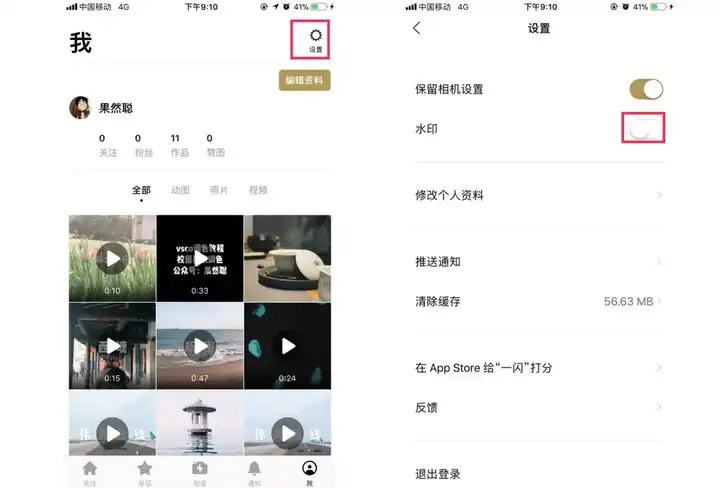Open 推送通知 chevron
The width and height of the screenshot is (720, 488).
click(659, 262)
